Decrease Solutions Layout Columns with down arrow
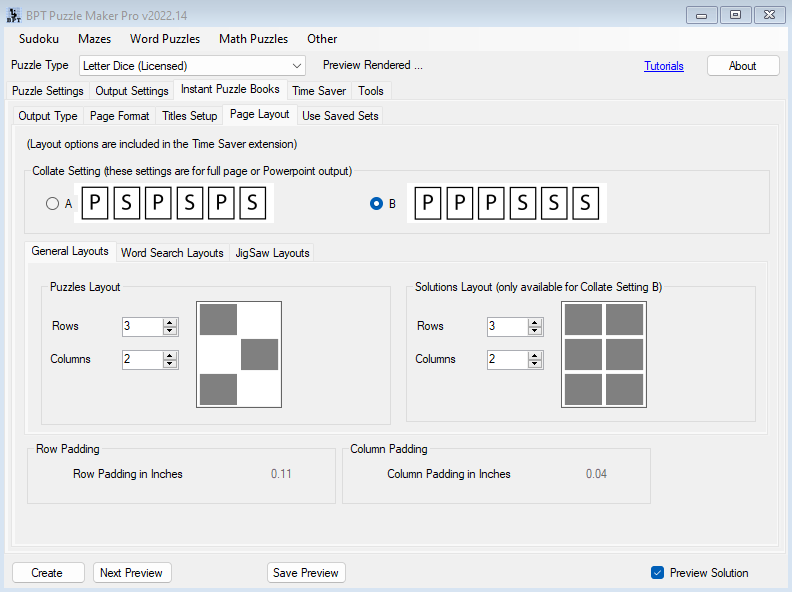The image size is (792, 592). 535,364
